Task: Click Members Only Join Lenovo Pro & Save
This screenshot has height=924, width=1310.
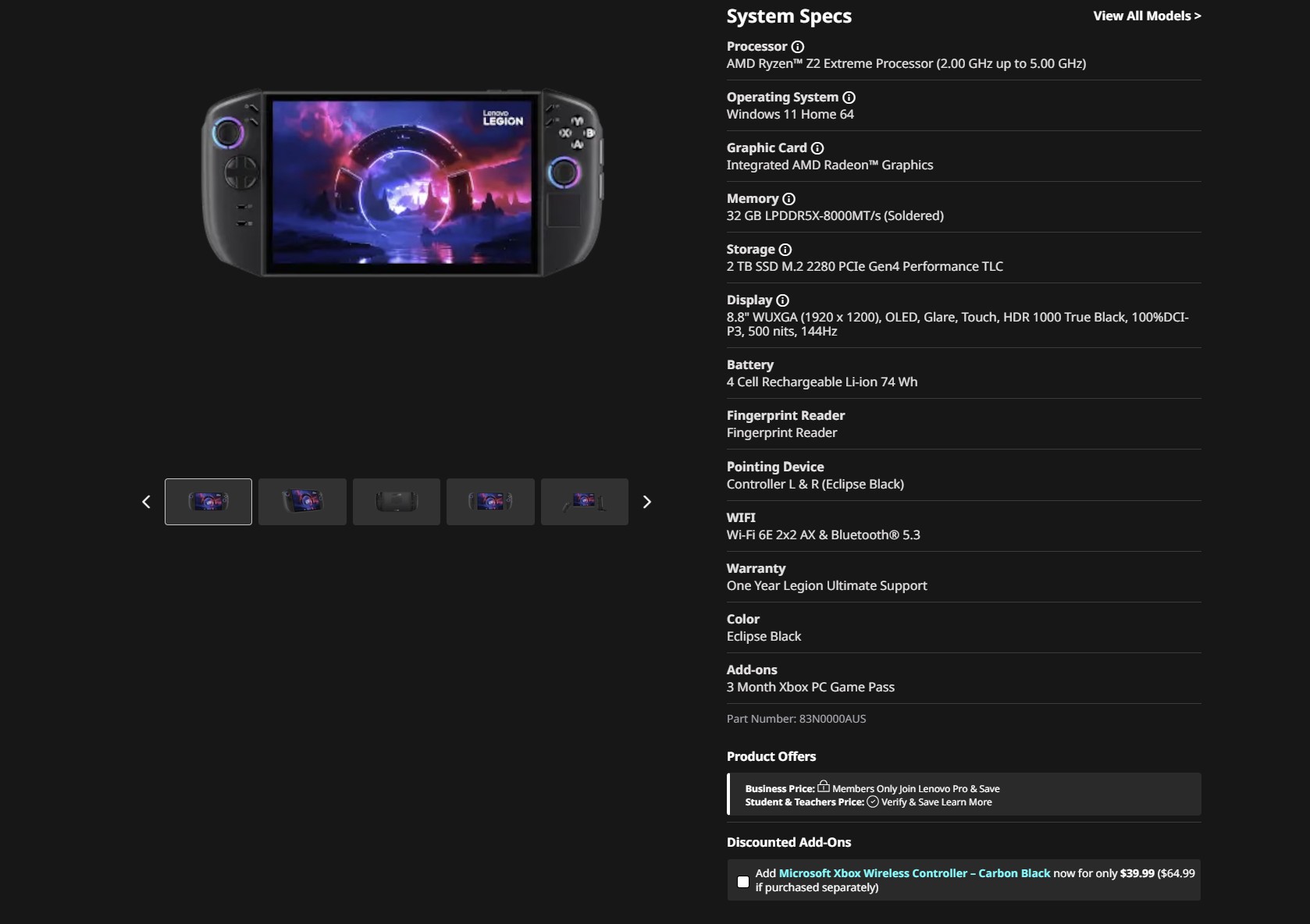Action: (916, 789)
